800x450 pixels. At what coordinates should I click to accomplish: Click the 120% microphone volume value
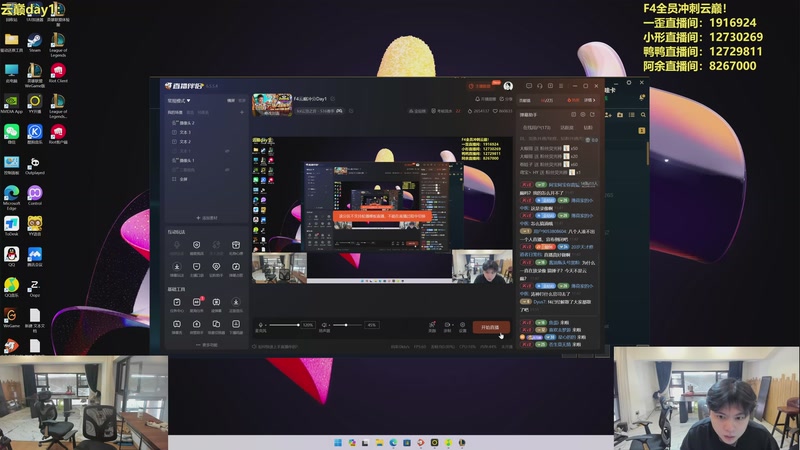[308, 325]
